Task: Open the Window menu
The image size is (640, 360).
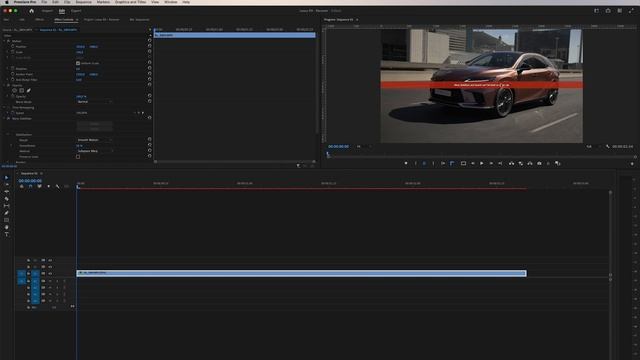Action: [171, 2]
